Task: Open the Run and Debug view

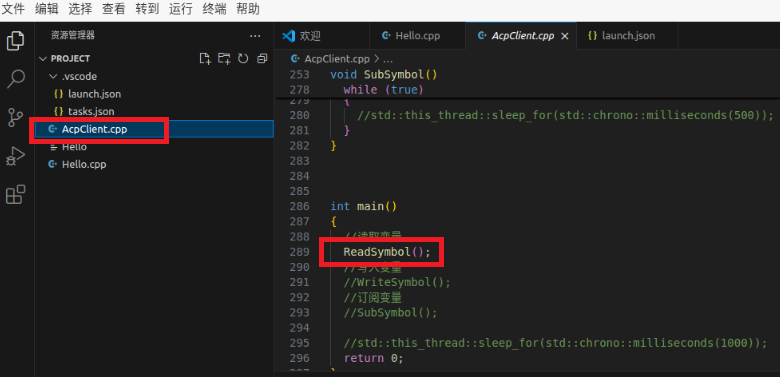Action: point(16,156)
